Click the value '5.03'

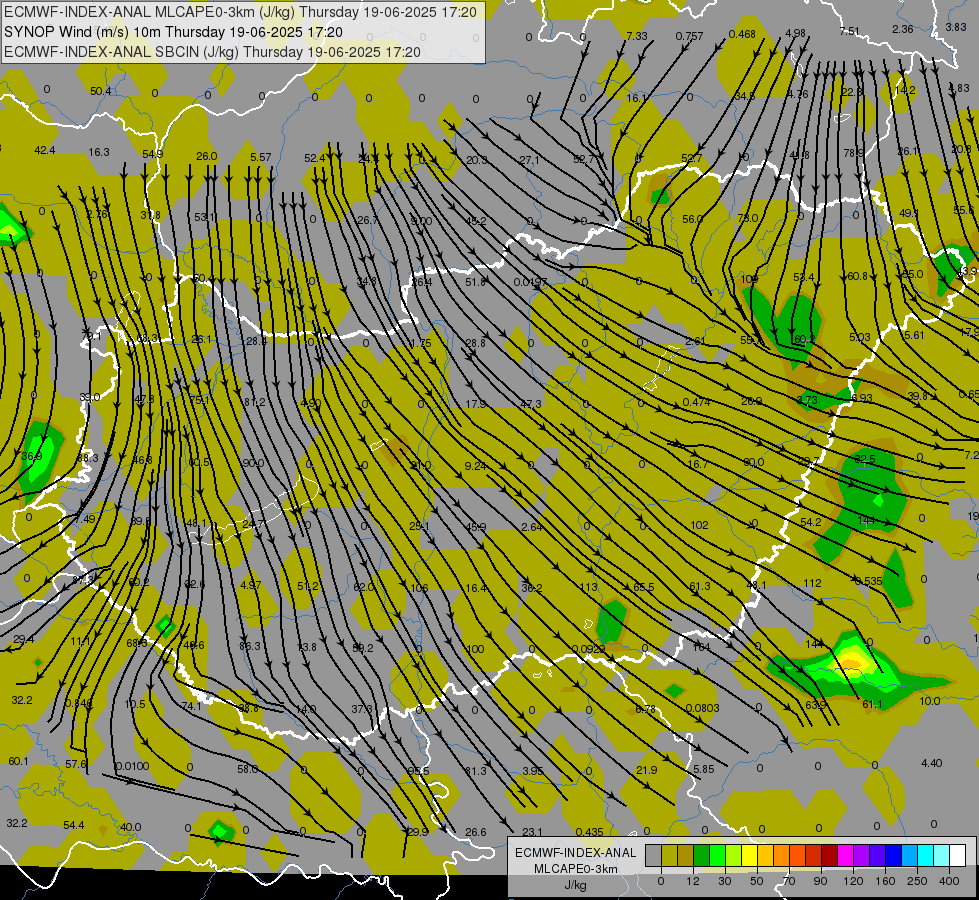(x=860, y=337)
